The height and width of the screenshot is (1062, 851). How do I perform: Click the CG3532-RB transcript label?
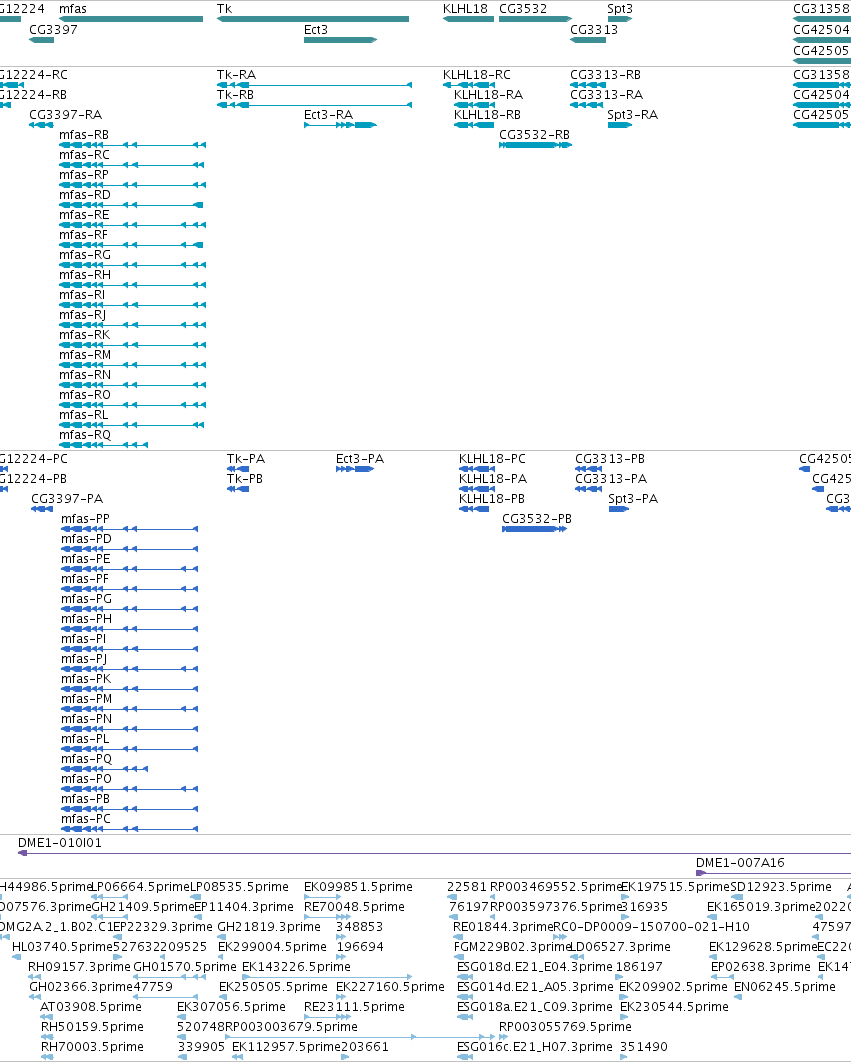pyautogui.click(x=535, y=135)
